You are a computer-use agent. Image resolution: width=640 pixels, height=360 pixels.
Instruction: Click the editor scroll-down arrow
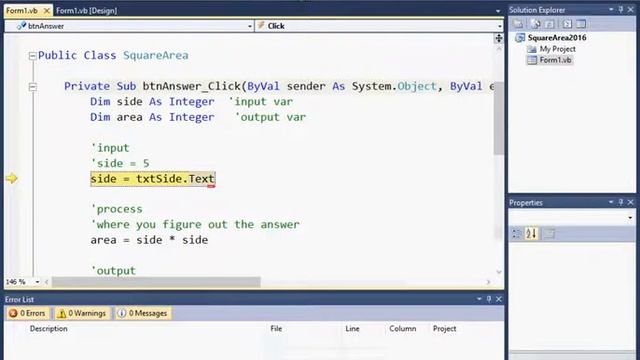pyautogui.click(x=498, y=271)
